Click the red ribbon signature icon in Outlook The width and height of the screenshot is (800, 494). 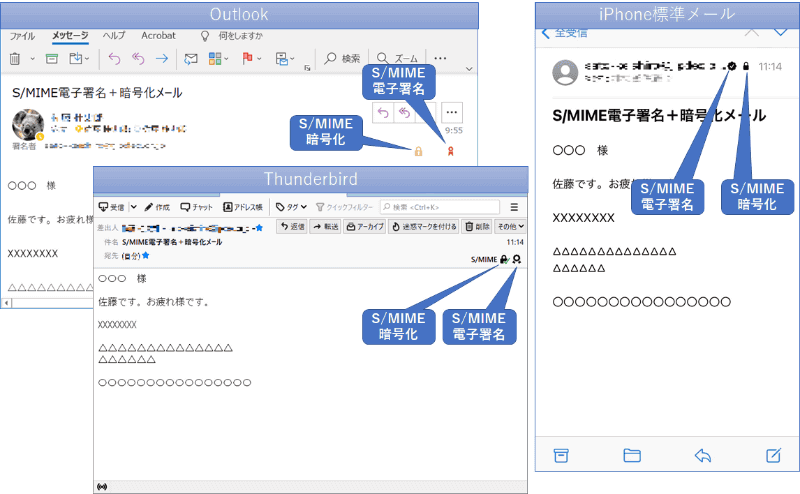[451, 151]
